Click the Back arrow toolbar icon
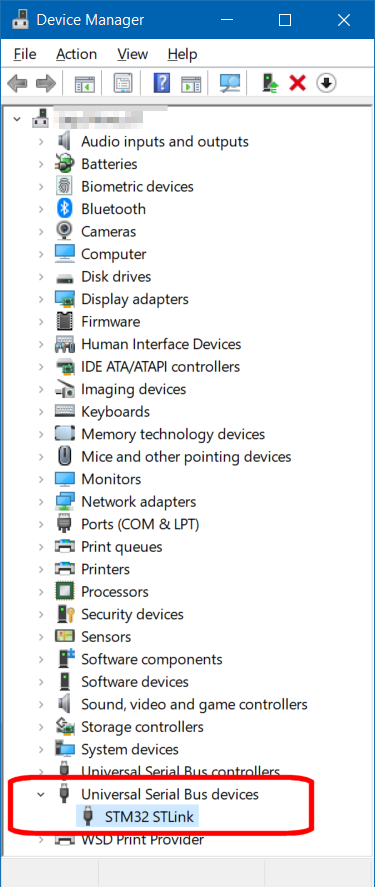Screen dimensions: 375x887 pos(16,84)
